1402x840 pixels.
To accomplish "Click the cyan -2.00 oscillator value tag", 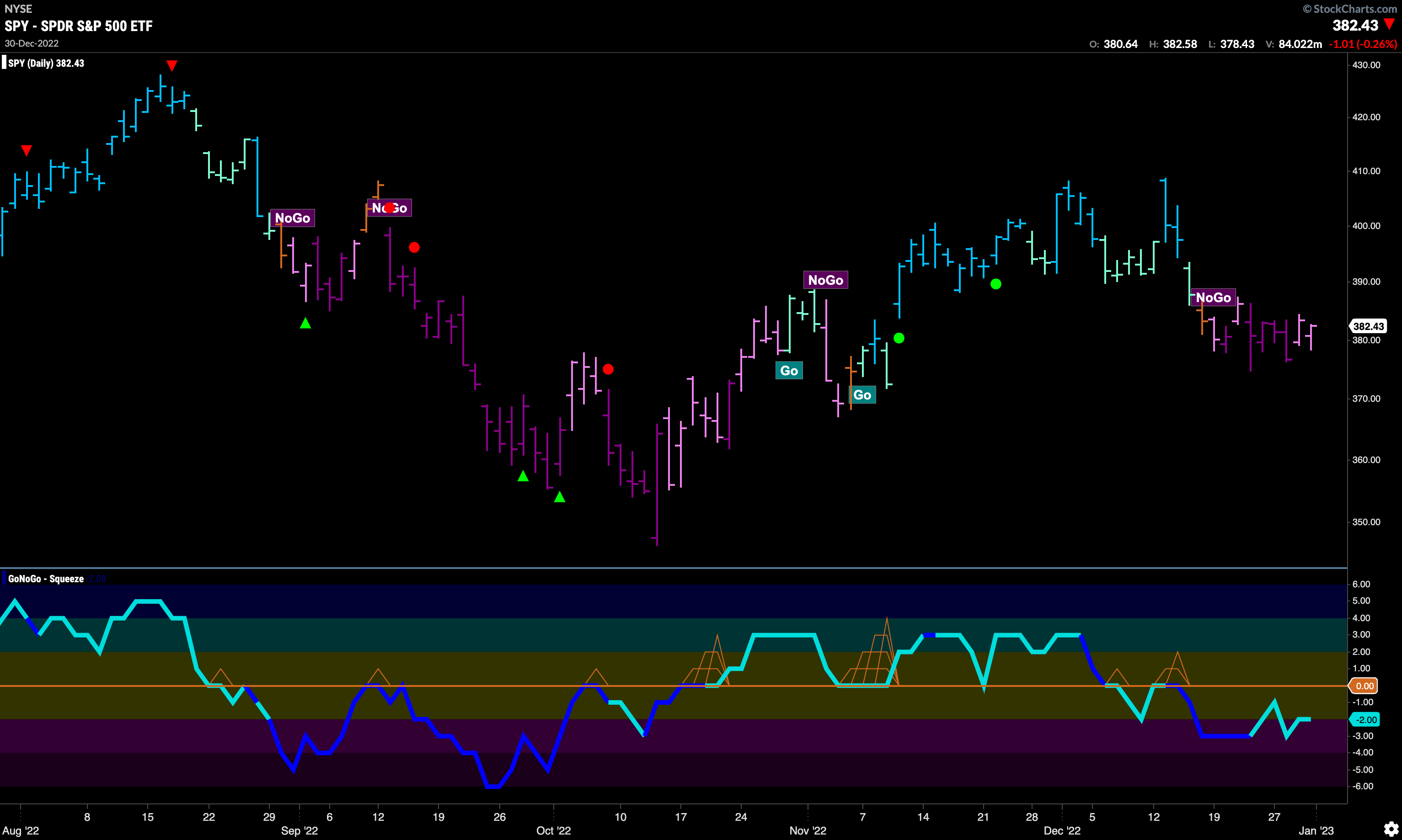I will [1365, 719].
